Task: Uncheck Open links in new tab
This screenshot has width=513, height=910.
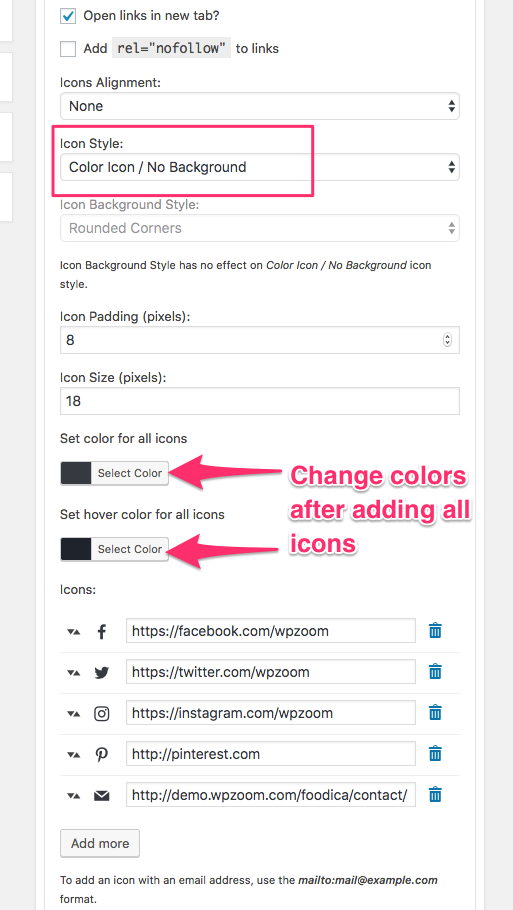Action: tap(68, 16)
